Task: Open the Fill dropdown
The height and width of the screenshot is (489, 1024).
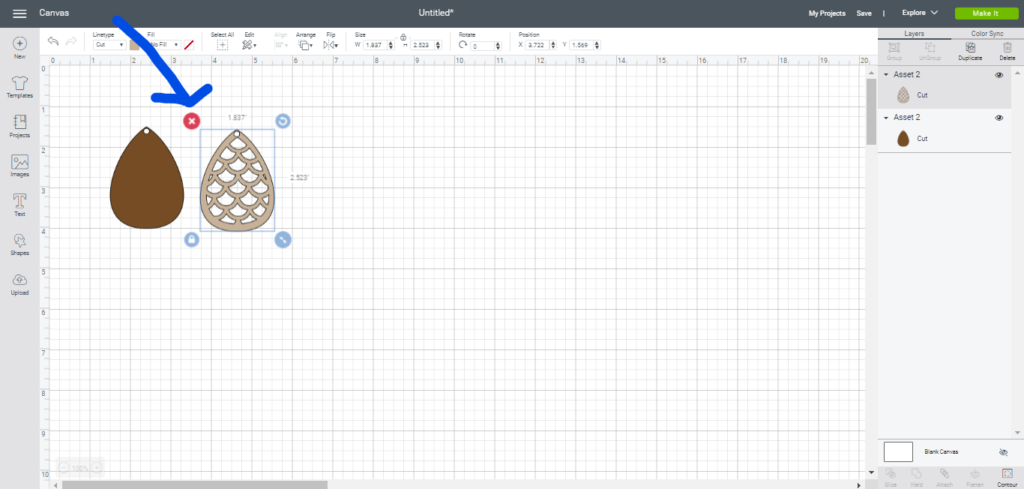Action: point(163,45)
